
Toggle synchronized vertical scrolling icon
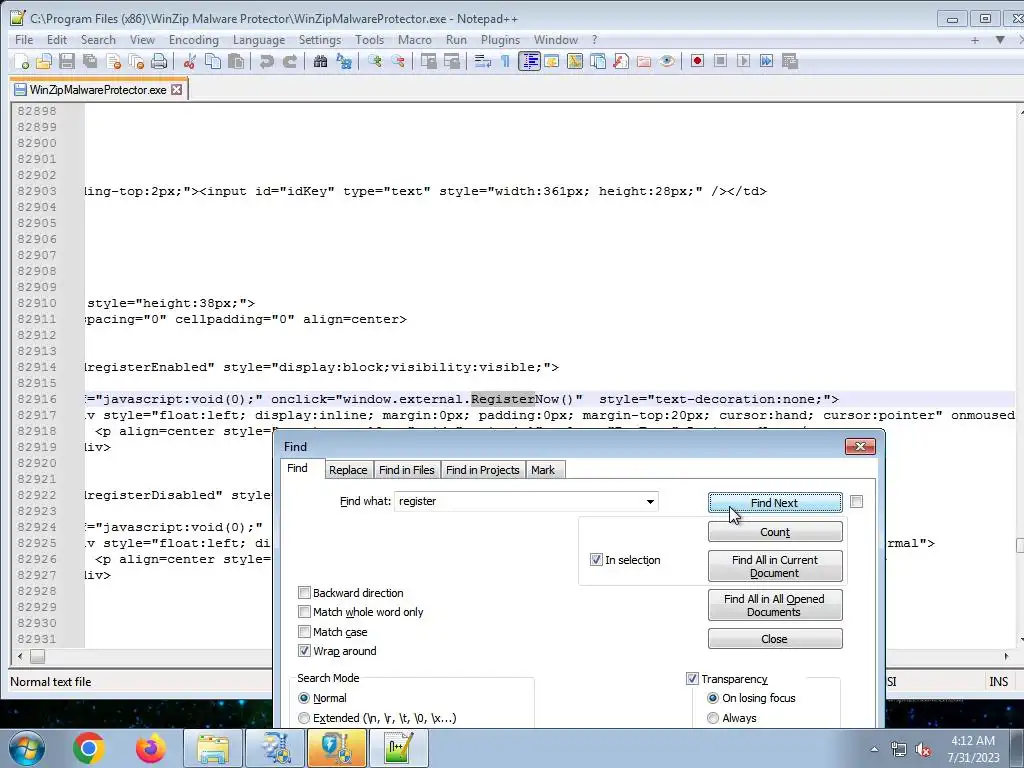click(428, 61)
